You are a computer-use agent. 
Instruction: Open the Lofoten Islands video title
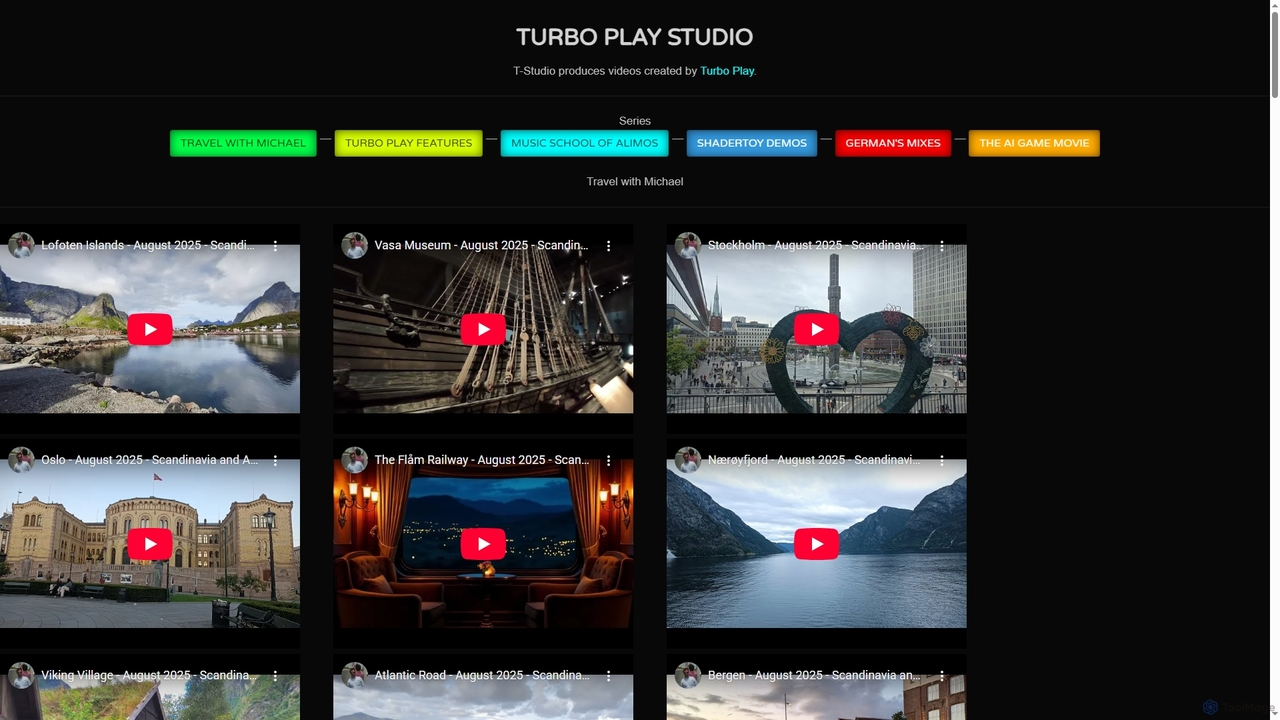click(147, 245)
